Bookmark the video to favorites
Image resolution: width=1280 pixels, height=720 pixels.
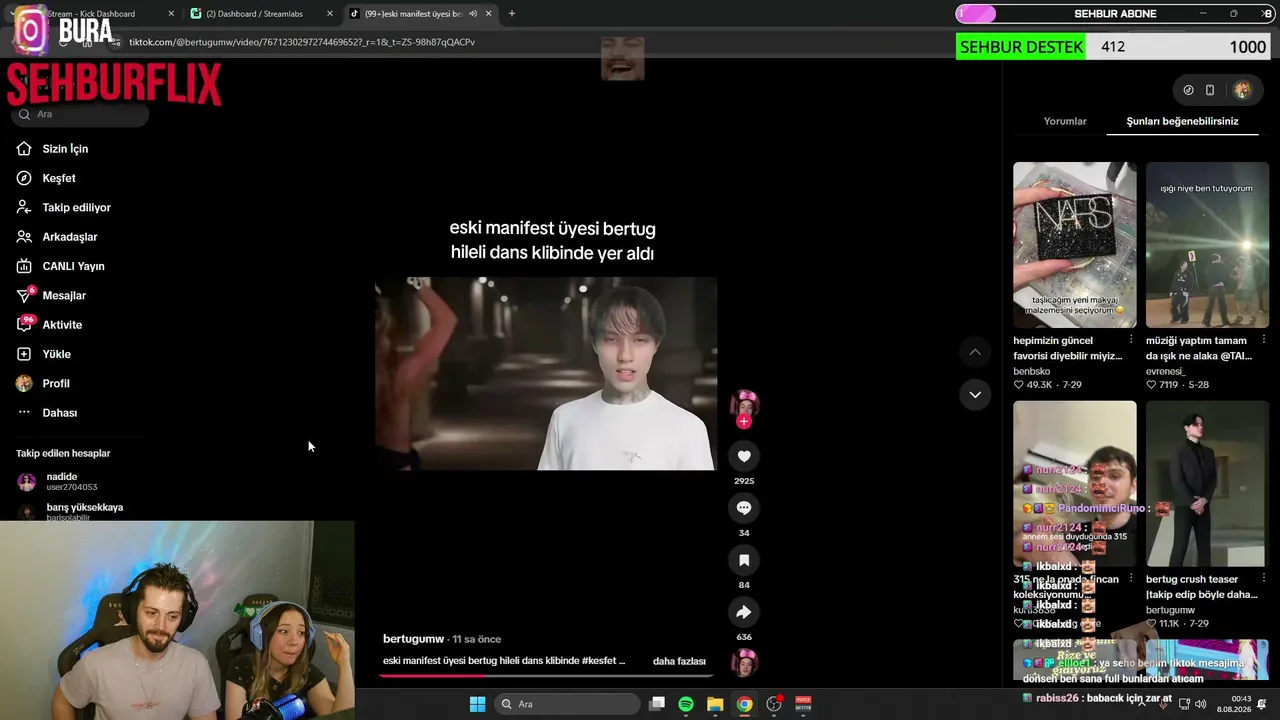744,560
